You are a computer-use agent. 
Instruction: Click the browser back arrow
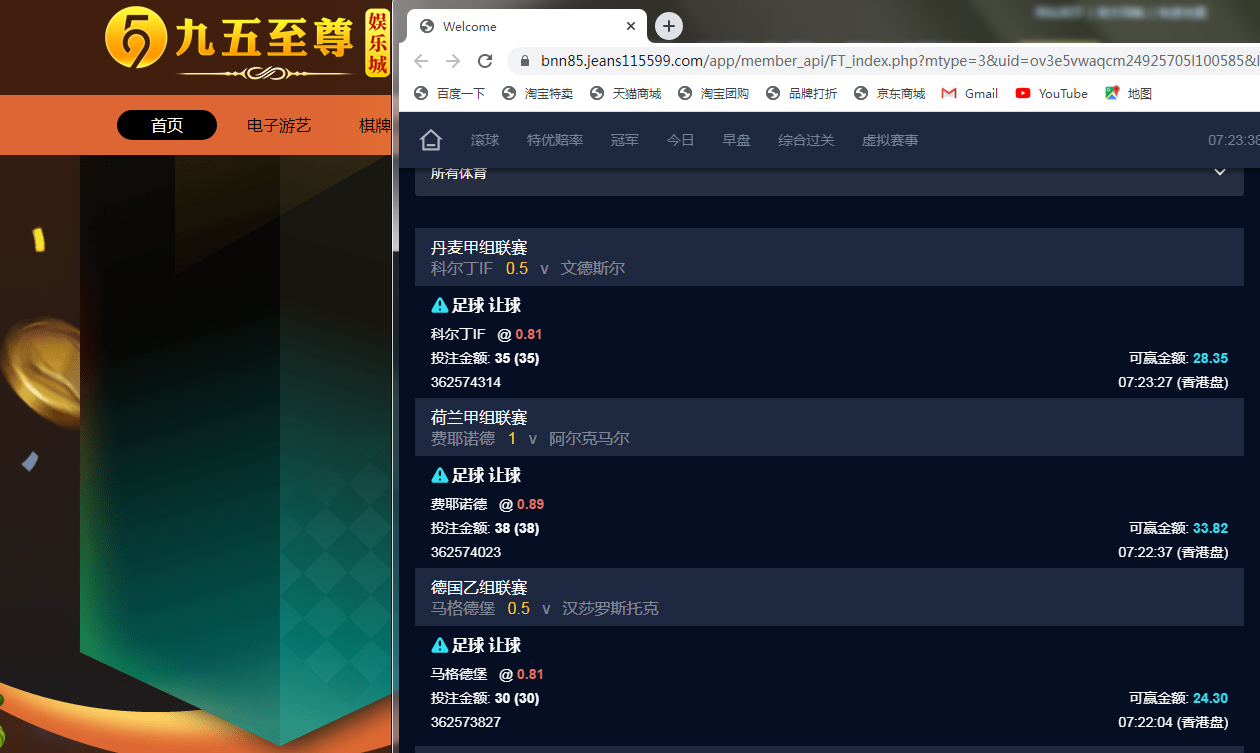click(421, 61)
